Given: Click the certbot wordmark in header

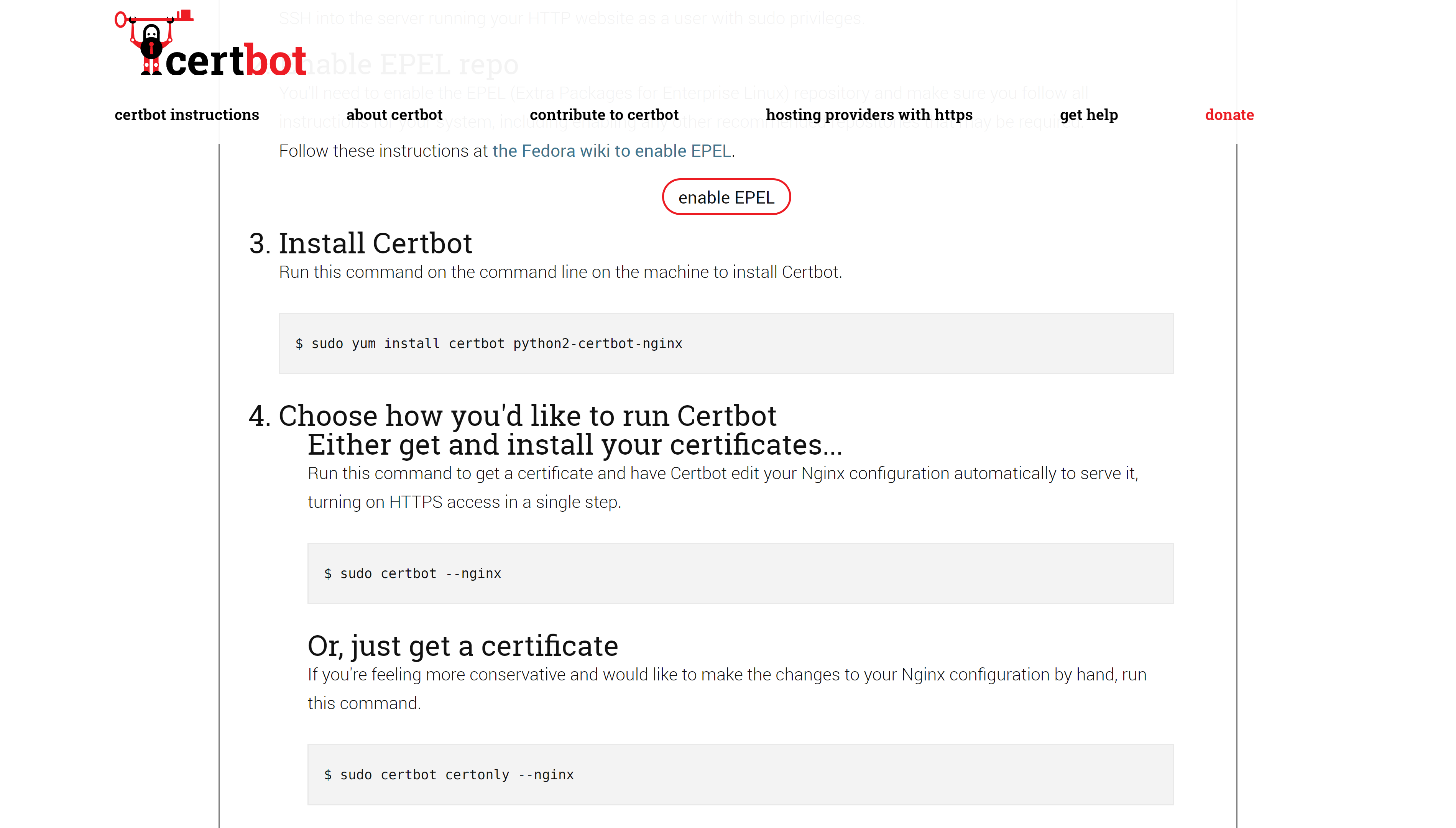Looking at the screenshot, I should pos(235,61).
